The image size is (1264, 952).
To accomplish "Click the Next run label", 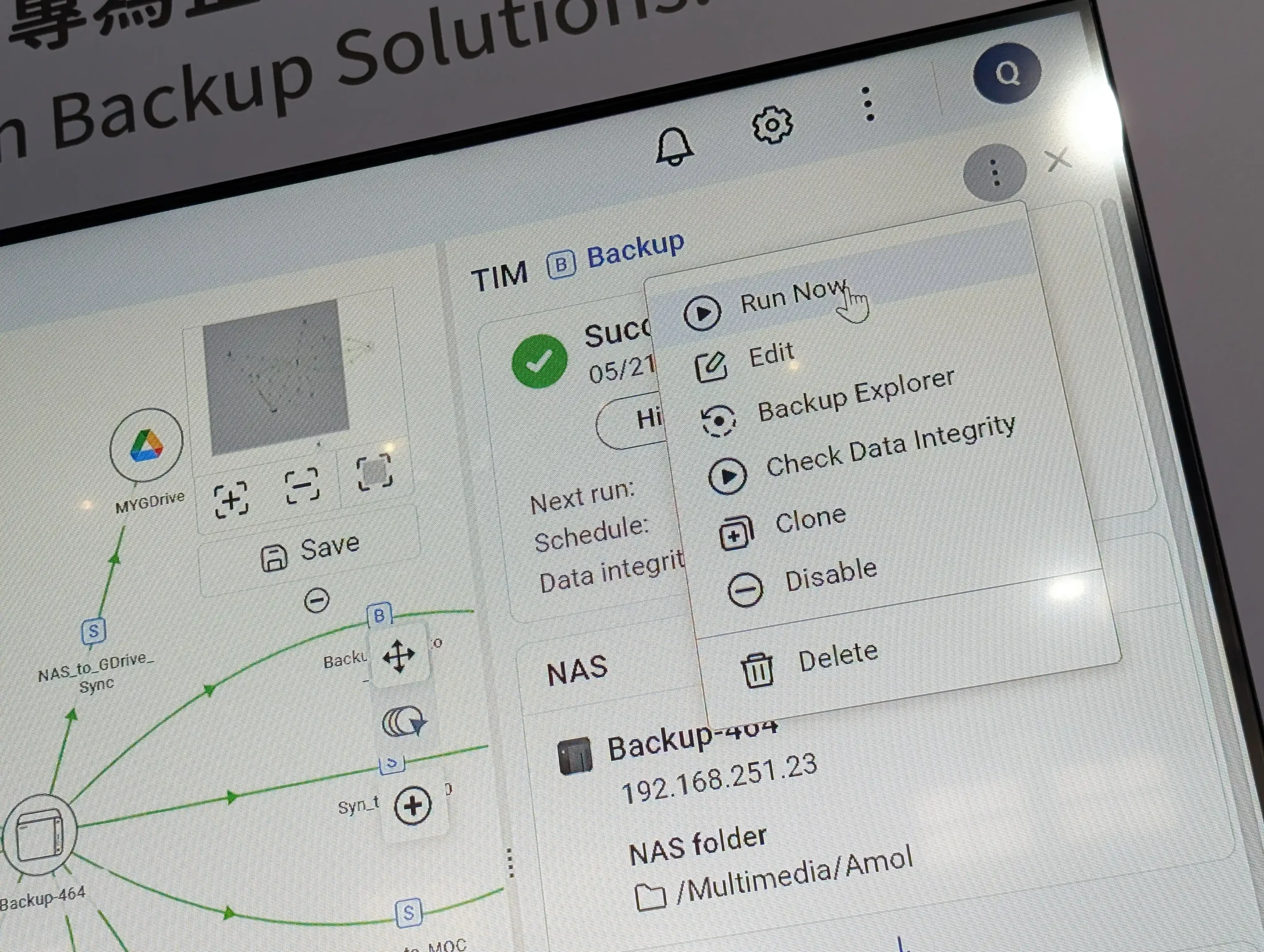I will (x=582, y=497).
